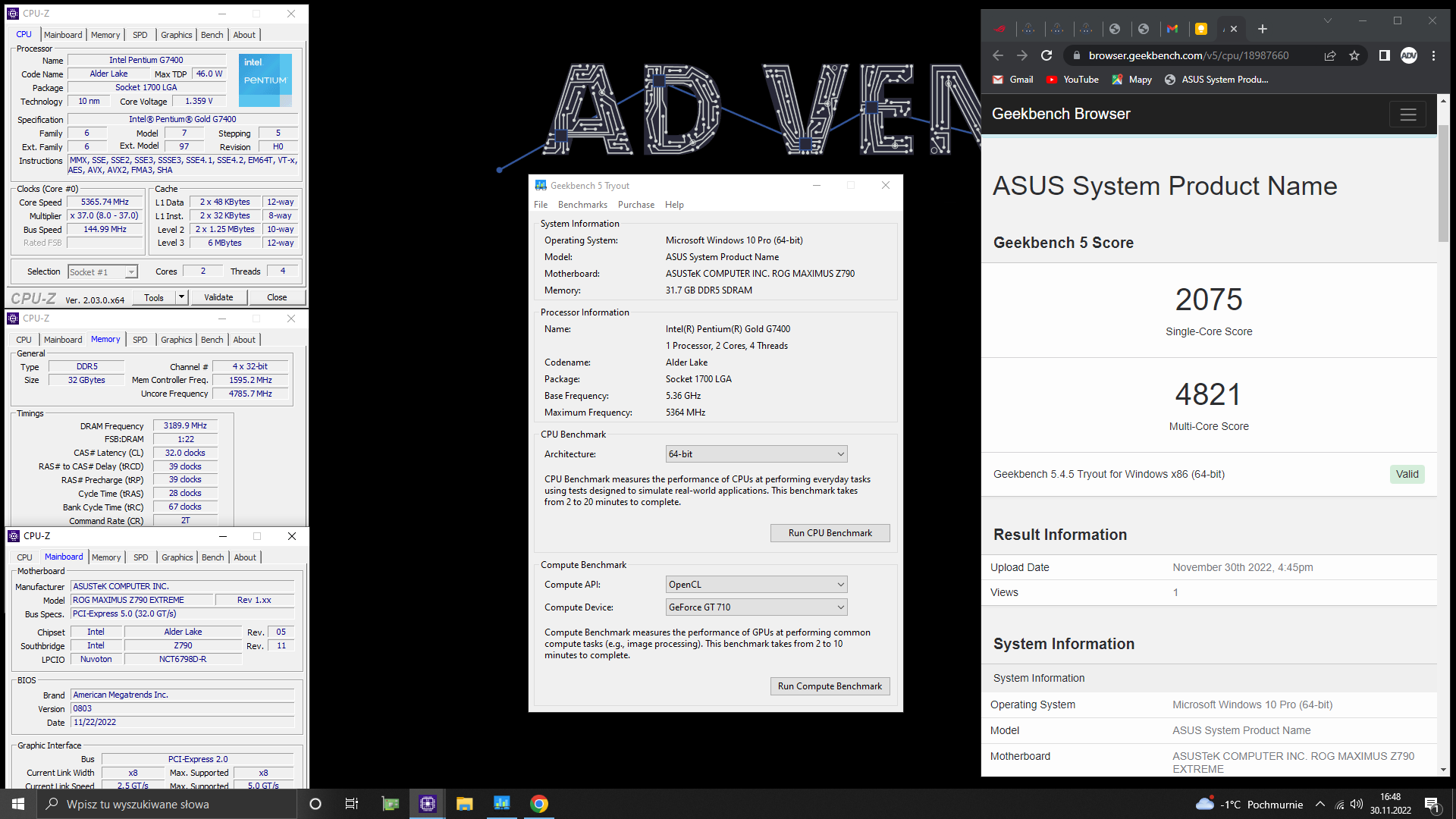Expand the Tools dropdown arrow in CPU-Z

point(182,297)
